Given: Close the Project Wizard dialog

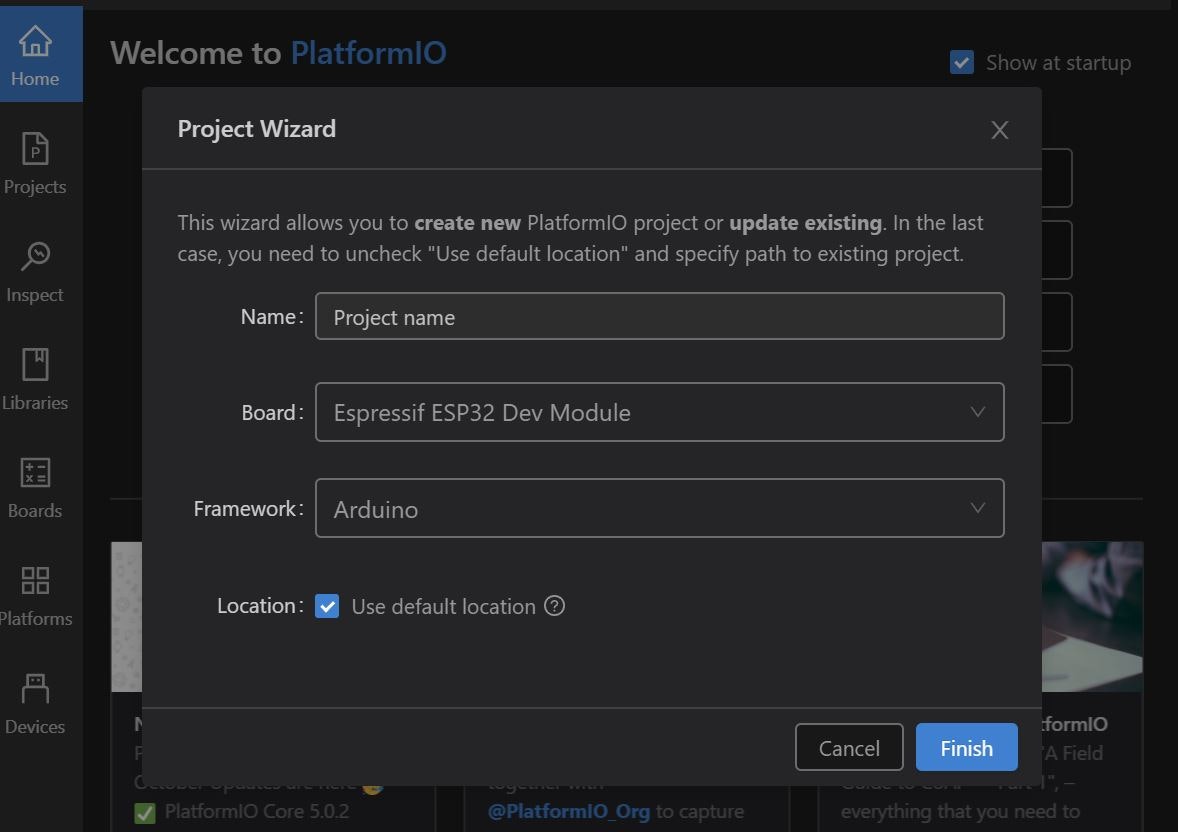Looking at the screenshot, I should [x=999, y=130].
